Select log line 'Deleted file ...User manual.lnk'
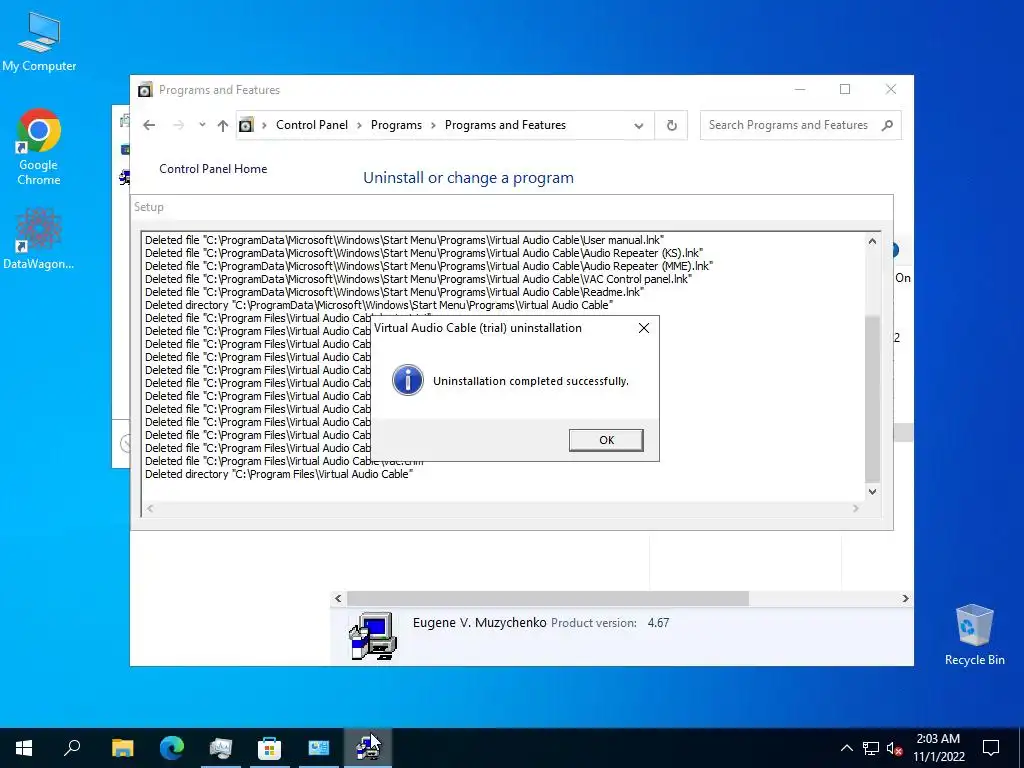The height and width of the screenshot is (768, 1024). (x=404, y=240)
